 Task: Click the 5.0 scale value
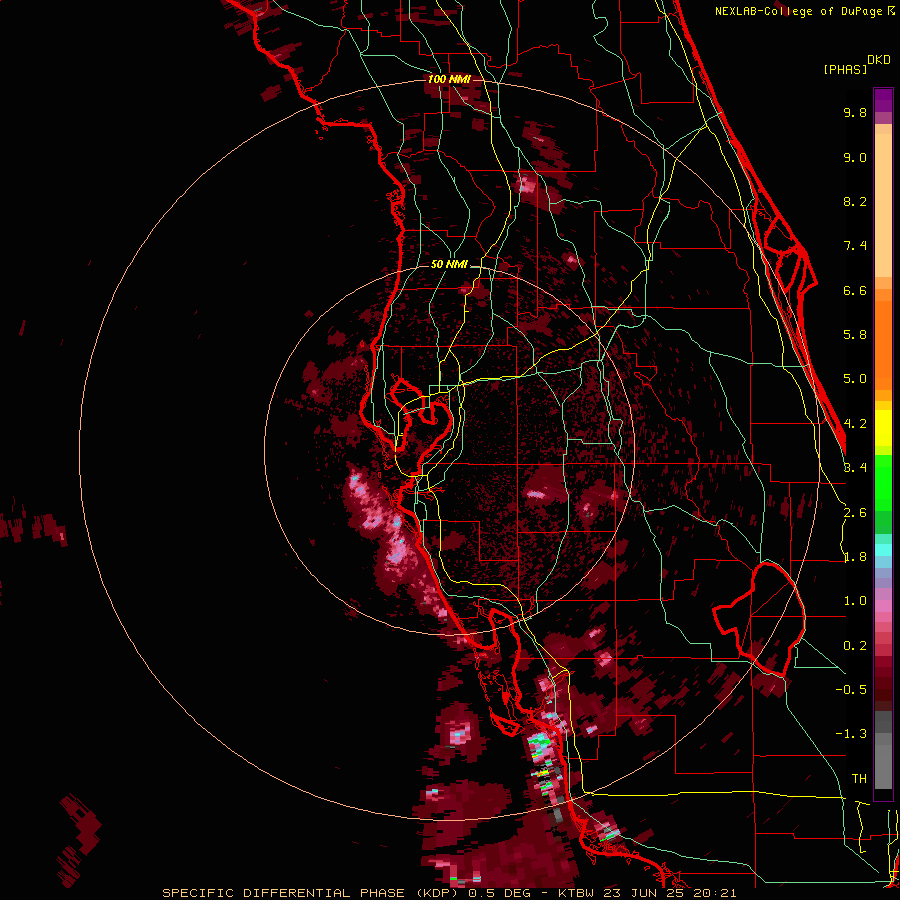pyautogui.click(x=855, y=379)
